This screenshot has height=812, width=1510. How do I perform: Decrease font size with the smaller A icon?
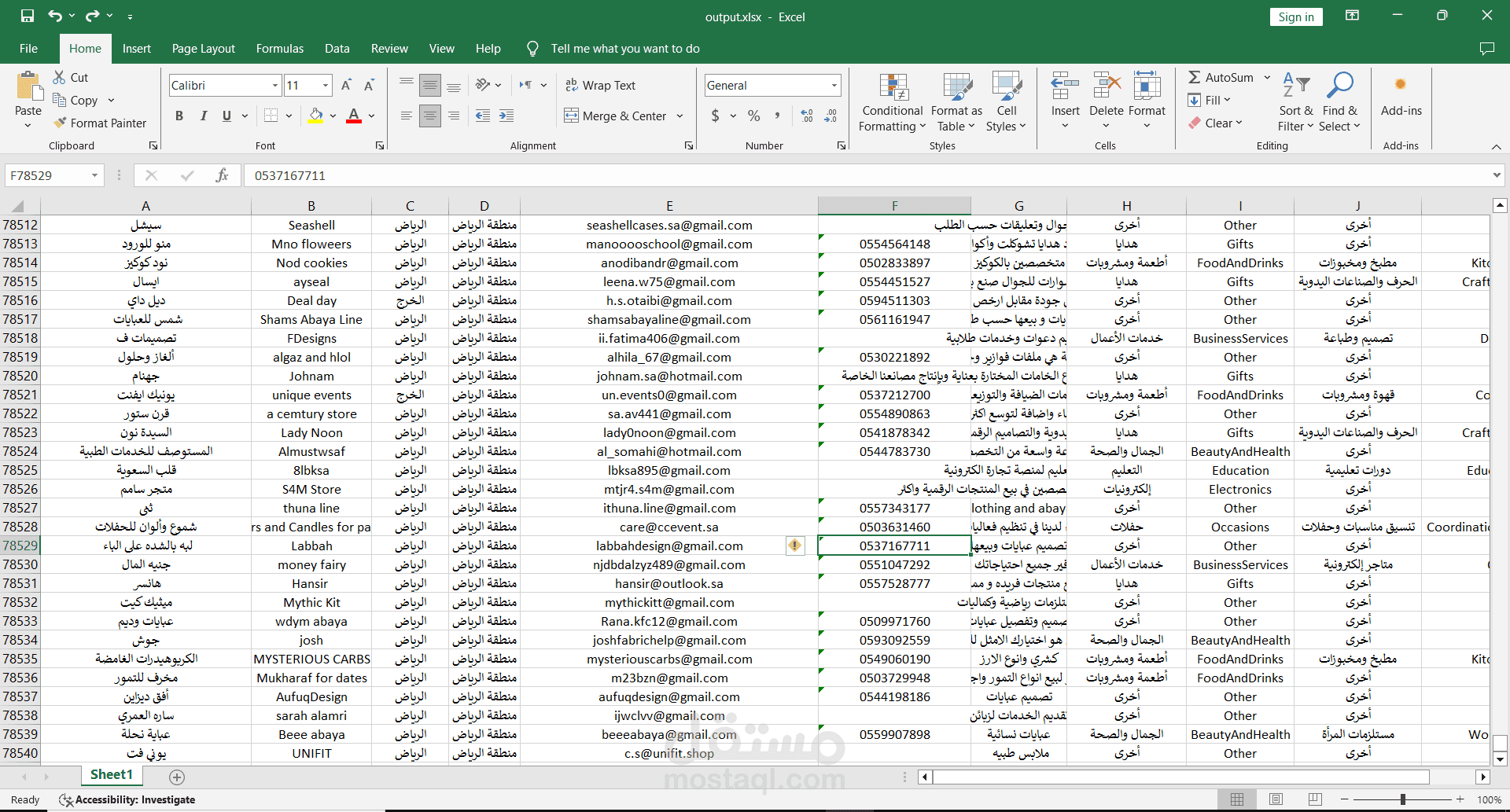coord(369,85)
